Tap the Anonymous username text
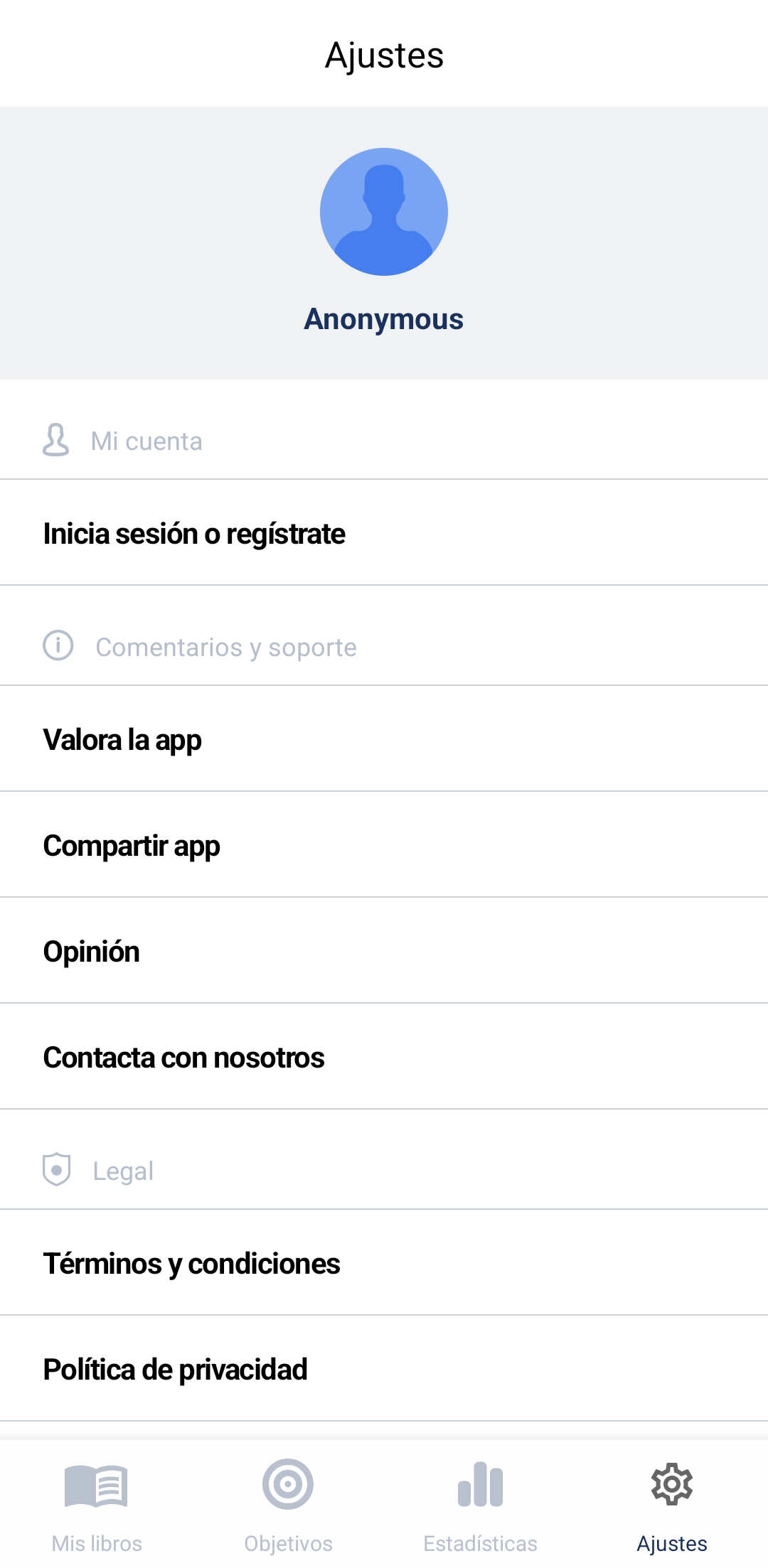The height and width of the screenshot is (1568, 768). (x=384, y=319)
